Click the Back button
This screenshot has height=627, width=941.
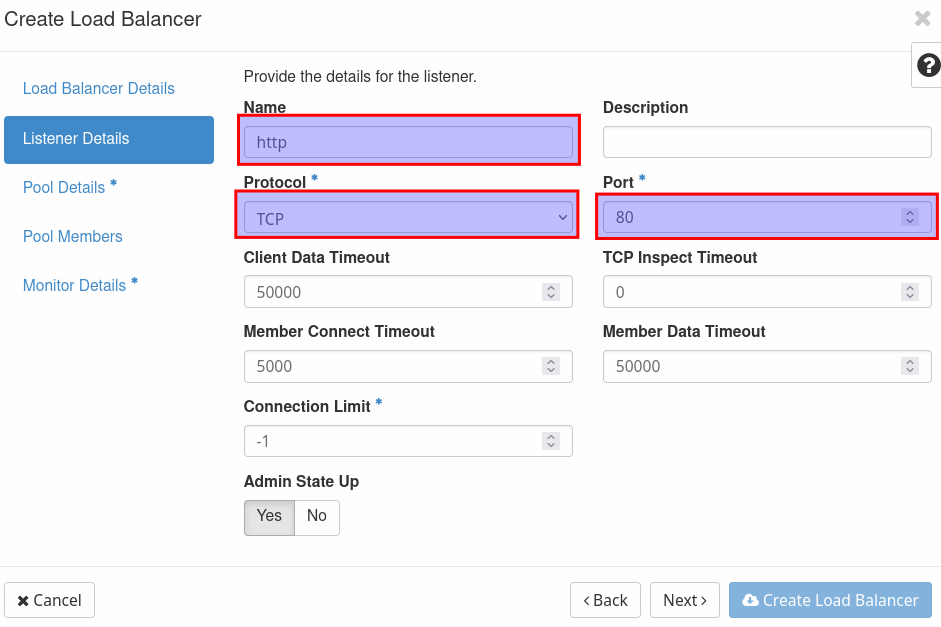tap(606, 600)
